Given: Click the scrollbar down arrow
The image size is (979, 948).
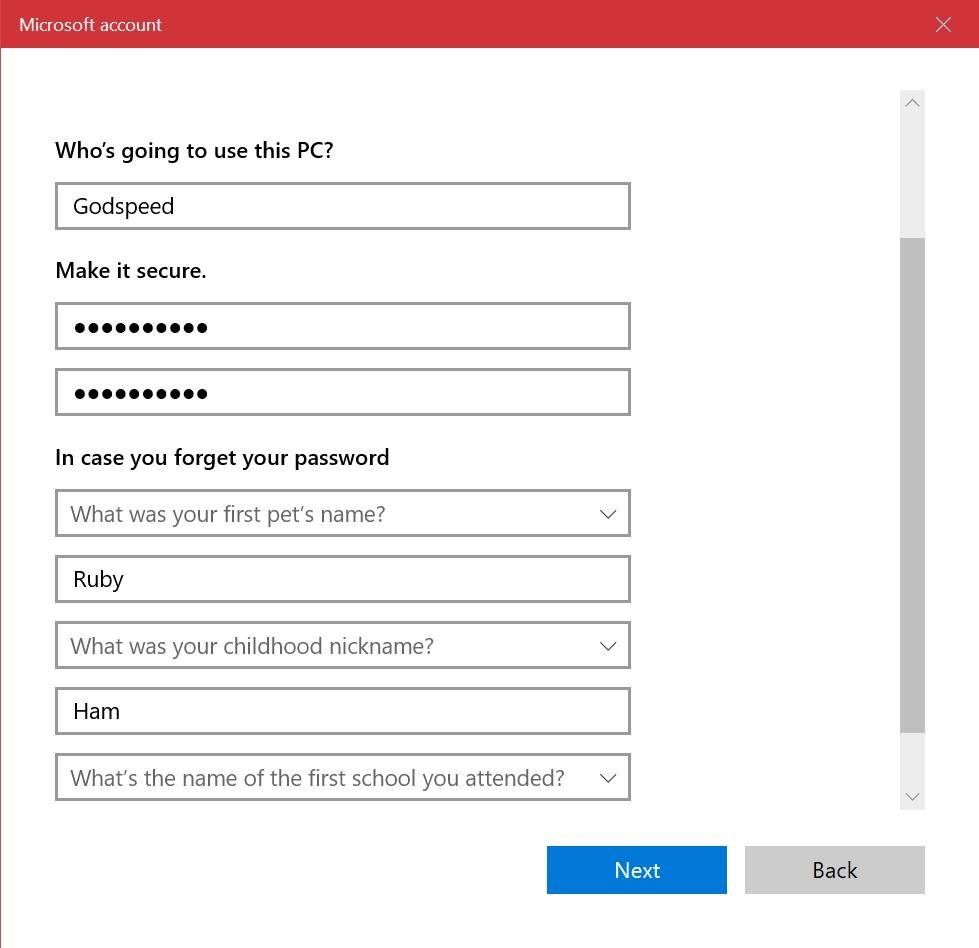Looking at the screenshot, I should coord(912,796).
